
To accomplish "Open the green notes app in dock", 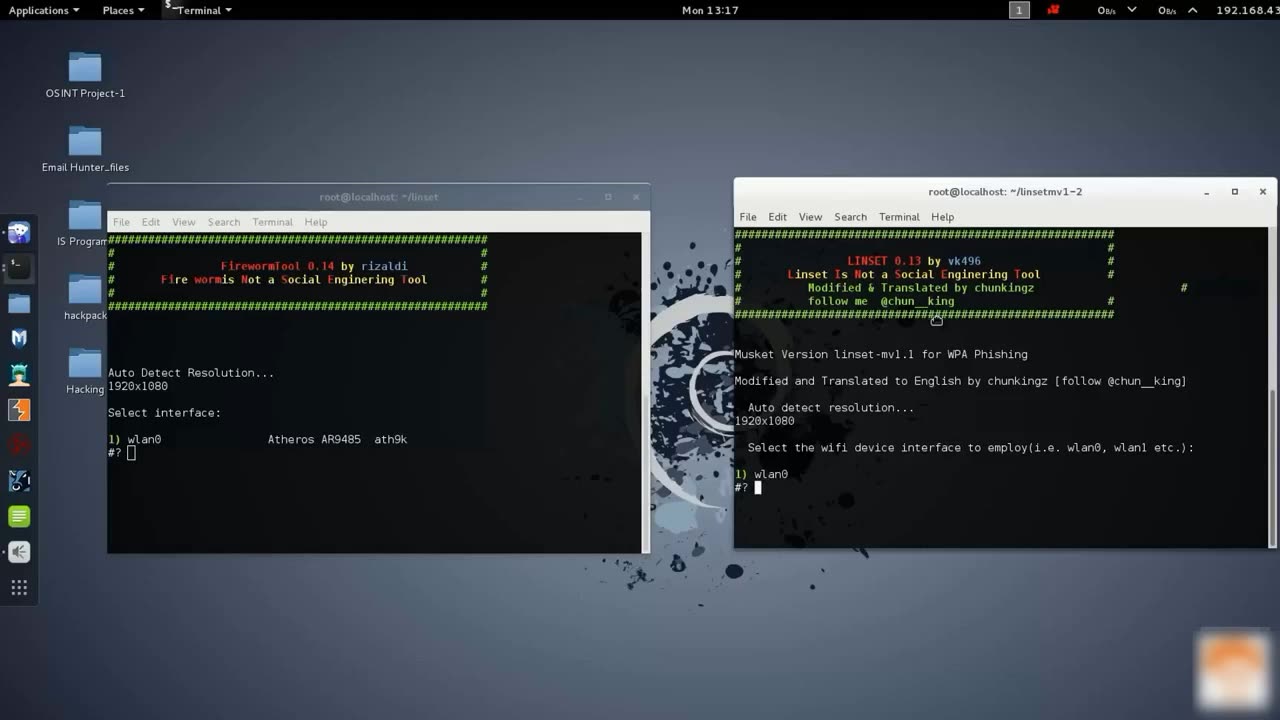I will 19,516.
